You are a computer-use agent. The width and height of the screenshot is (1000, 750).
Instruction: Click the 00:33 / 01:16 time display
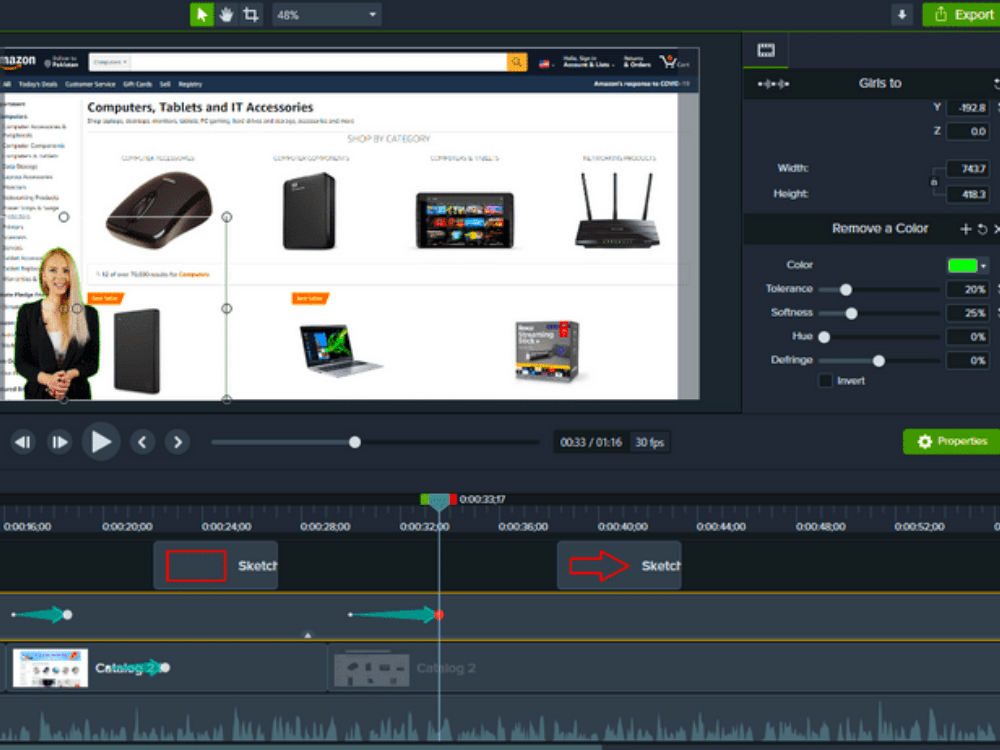click(591, 442)
